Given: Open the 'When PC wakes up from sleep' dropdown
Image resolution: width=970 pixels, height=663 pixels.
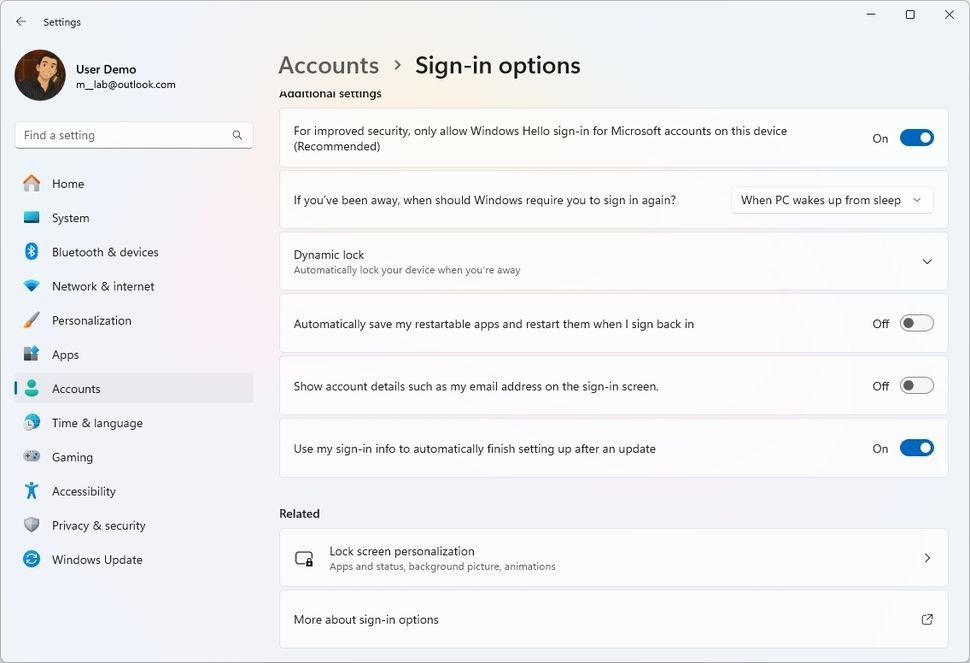Looking at the screenshot, I should (832, 200).
